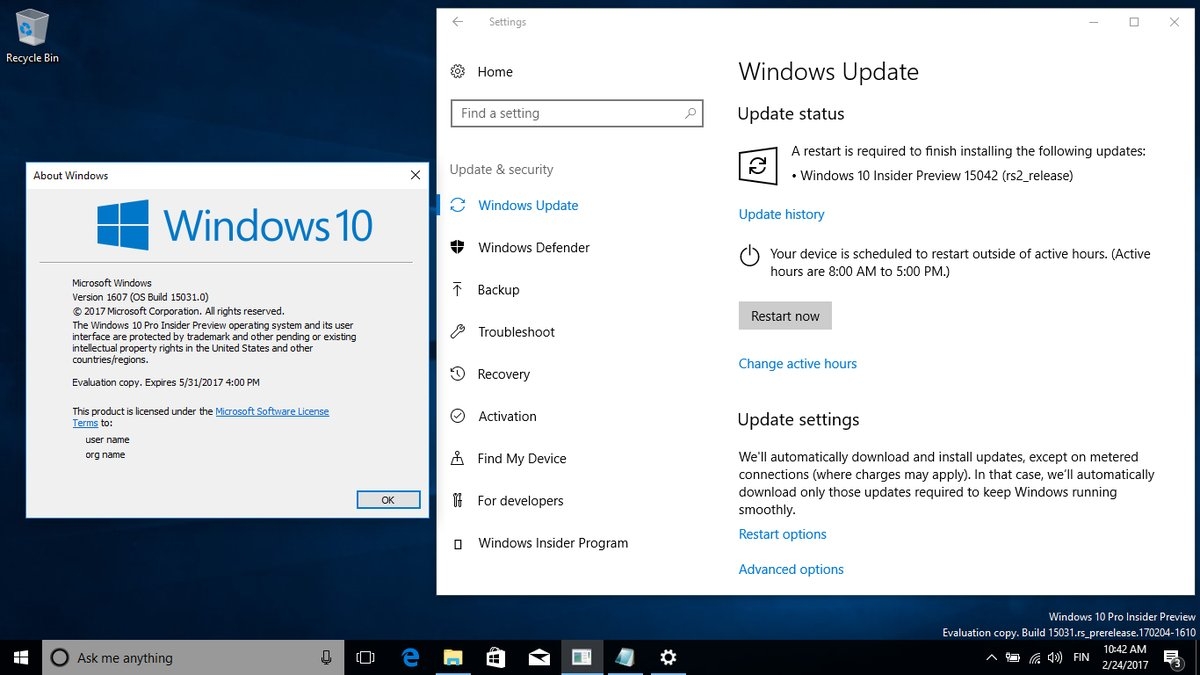Click the large update refresh status icon

(x=757, y=166)
